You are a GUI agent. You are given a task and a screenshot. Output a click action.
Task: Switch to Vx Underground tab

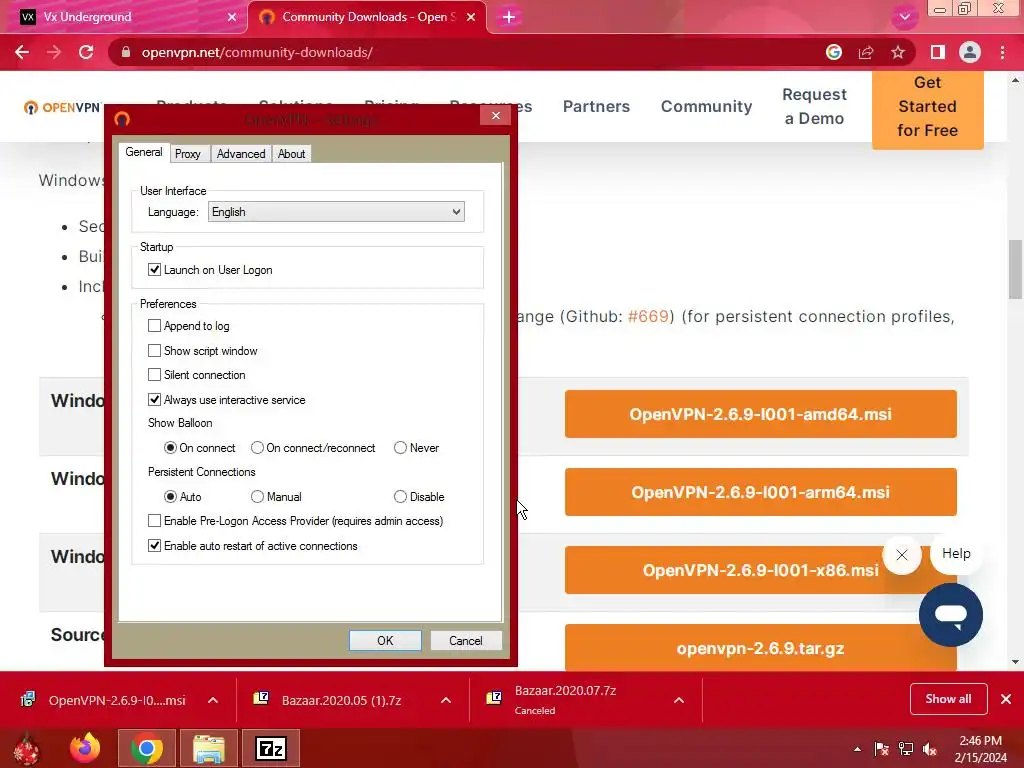click(124, 17)
